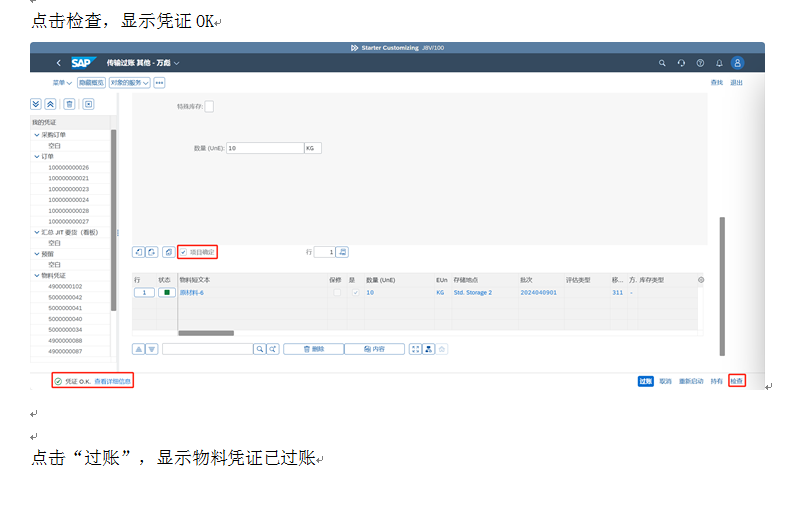Click the help question mark icon
Viewport: 808px width, 519px height.
[x=700, y=63]
